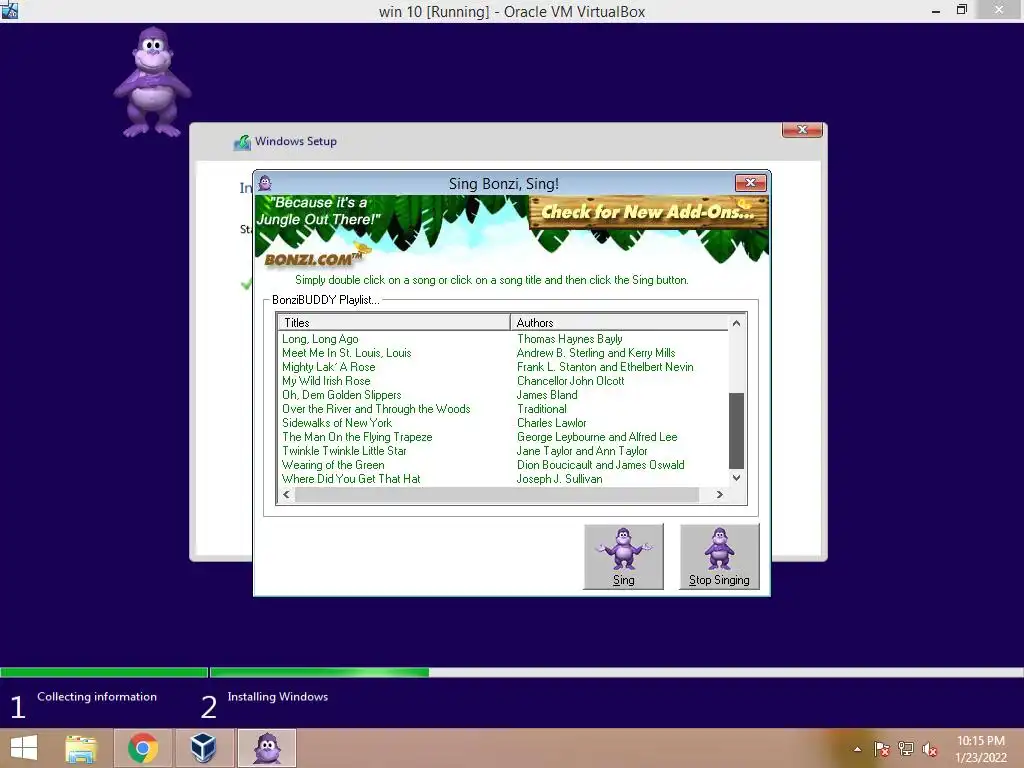1024x768 pixels.
Task: Click the playlist vertical scrollbar thumb
Action: coord(736,431)
